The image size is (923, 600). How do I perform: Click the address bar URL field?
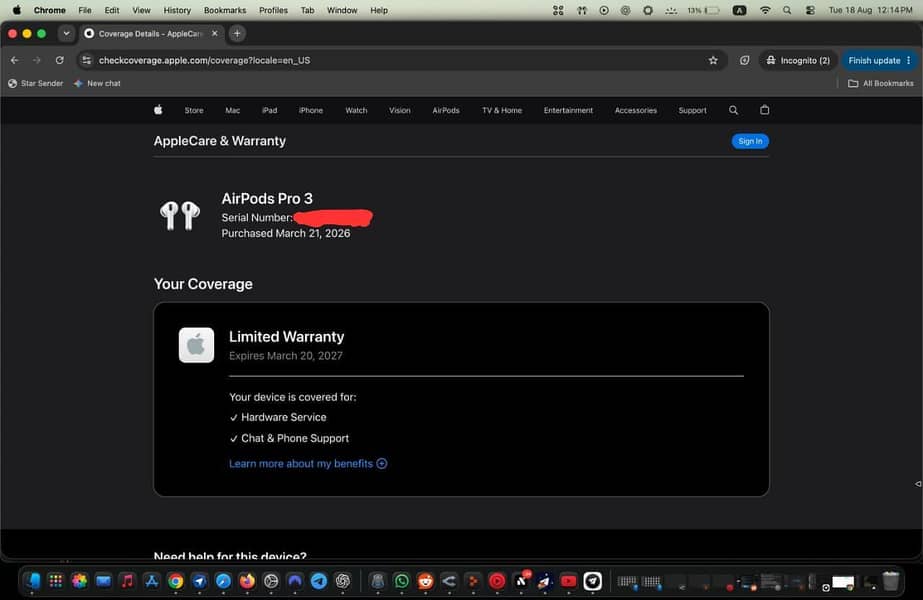(400, 60)
